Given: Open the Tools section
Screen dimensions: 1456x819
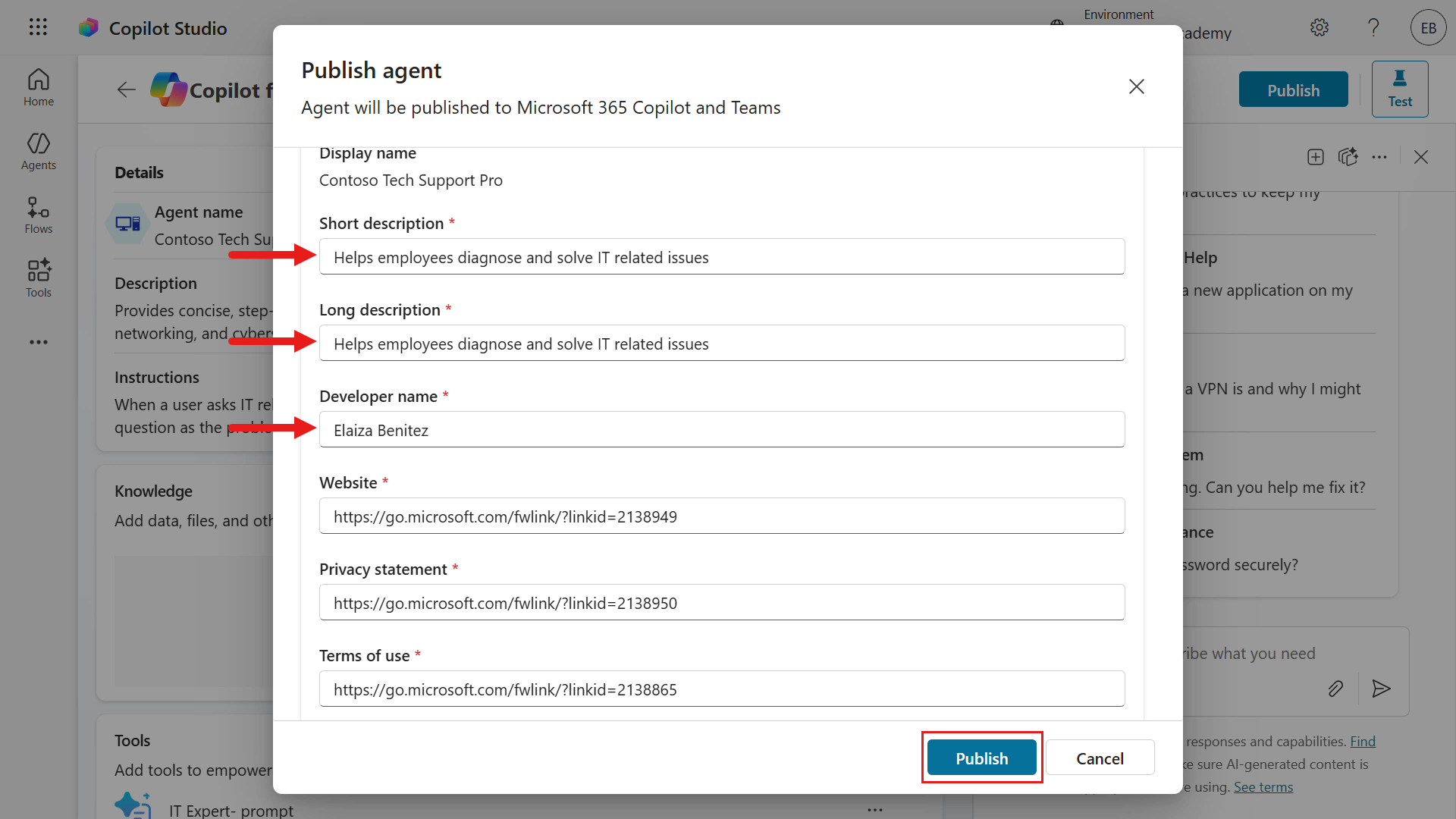Looking at the screenshot, I should coord(38,279).
